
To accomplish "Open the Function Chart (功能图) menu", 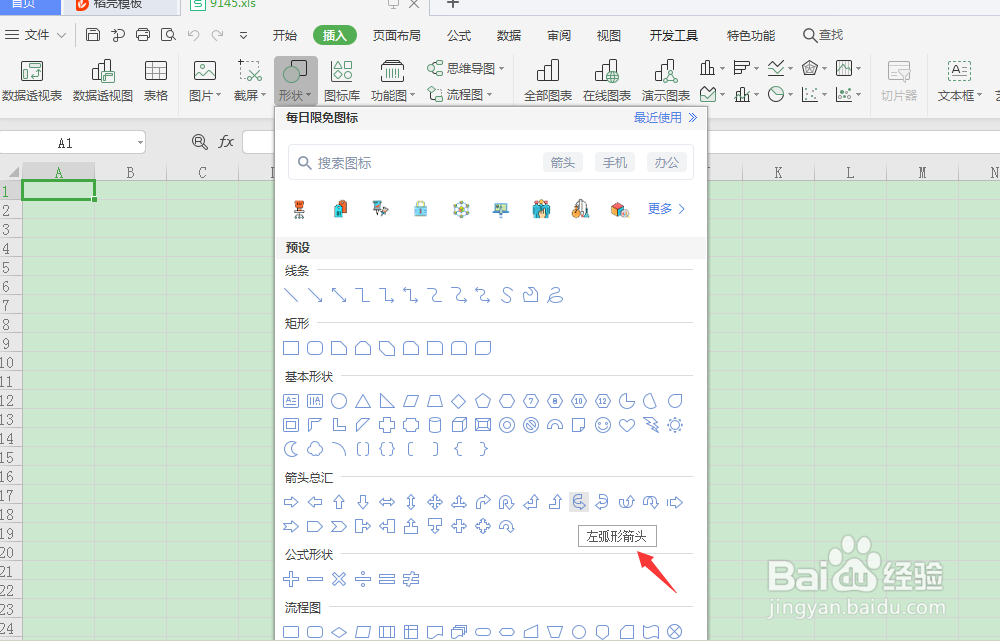I will [x=393, y=81].
